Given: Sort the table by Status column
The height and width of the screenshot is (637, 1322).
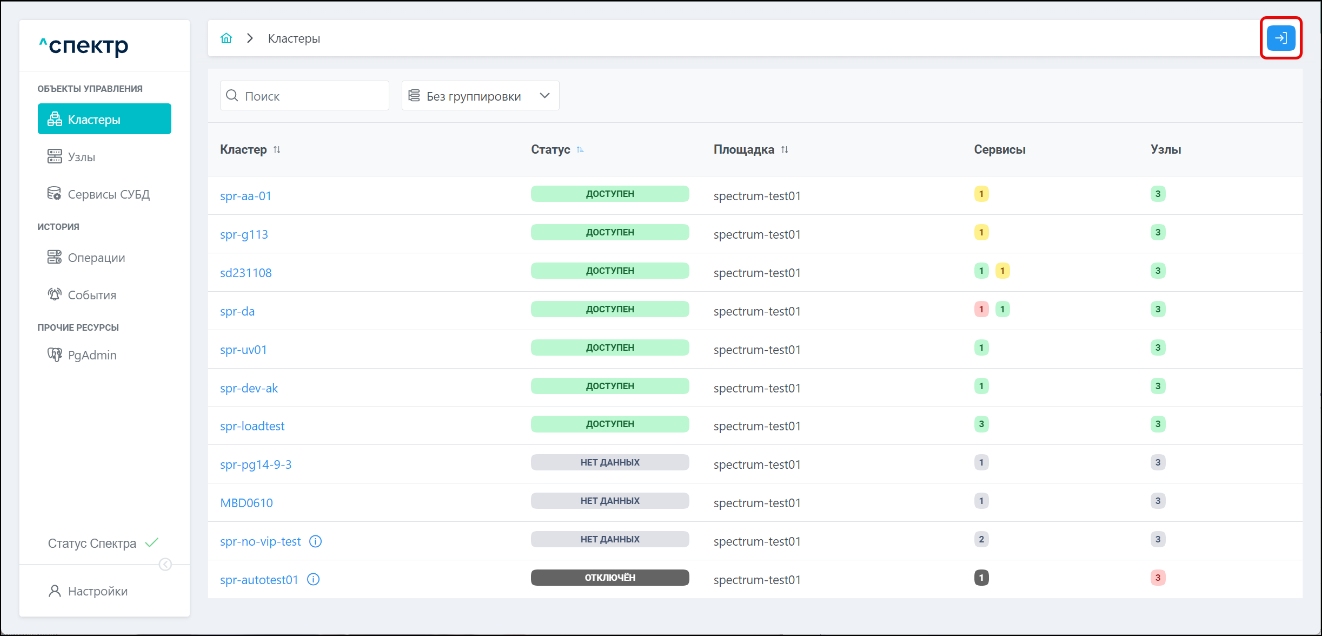Looking at the screenshot, I should point(580,150).
